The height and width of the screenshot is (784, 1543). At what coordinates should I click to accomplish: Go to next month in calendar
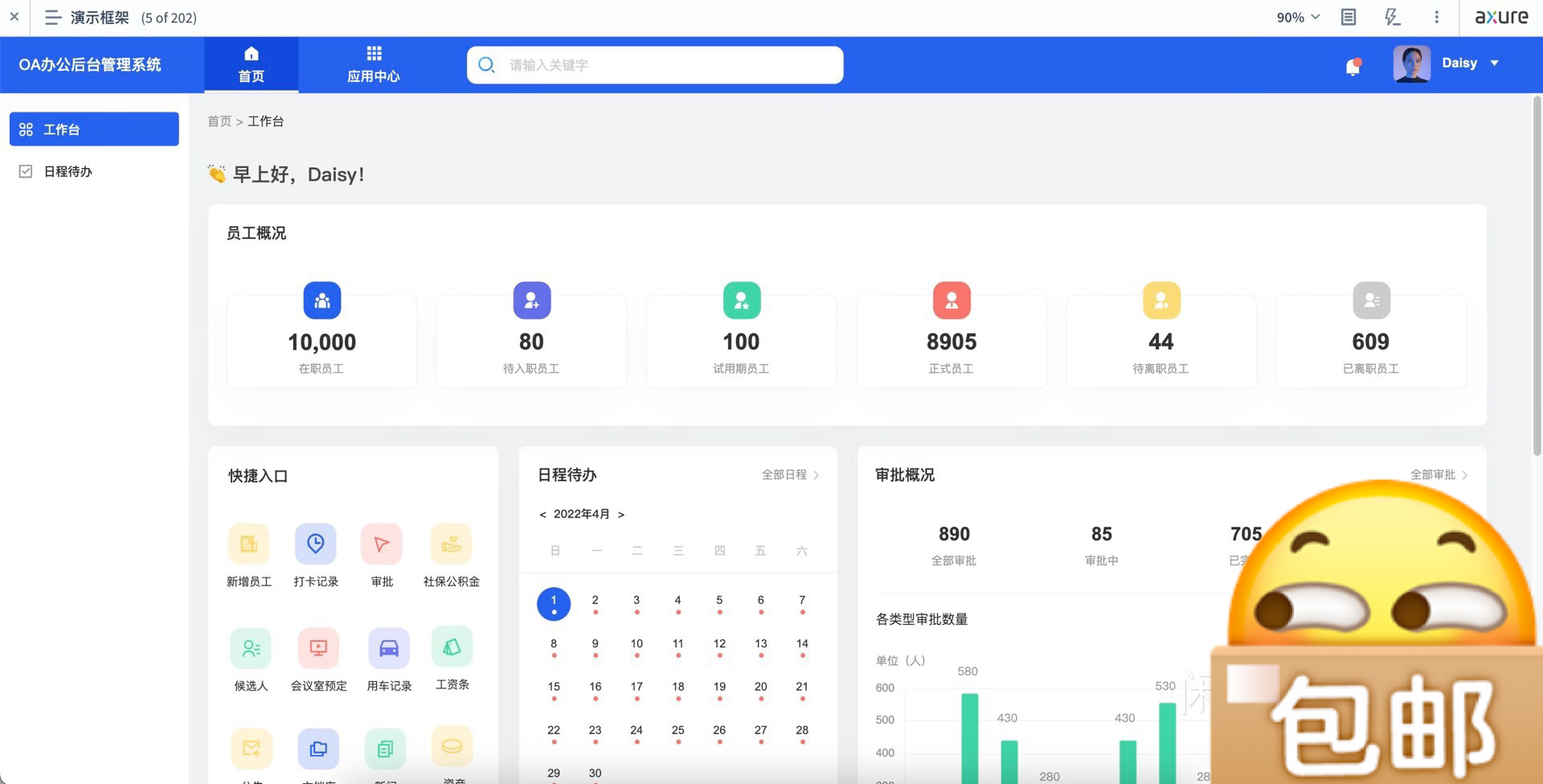(x=621, y=515)
